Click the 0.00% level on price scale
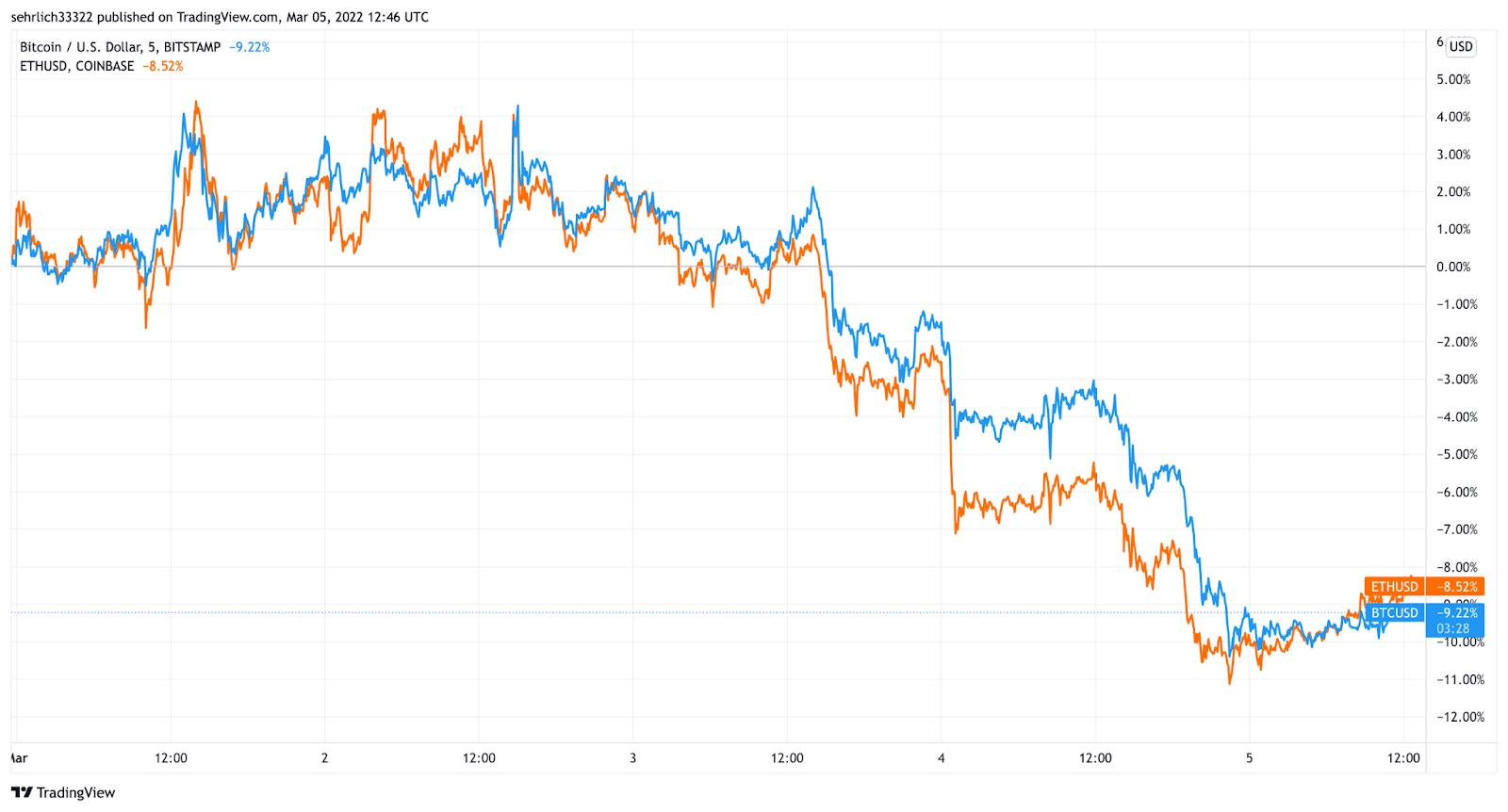 click(1453, 268)
